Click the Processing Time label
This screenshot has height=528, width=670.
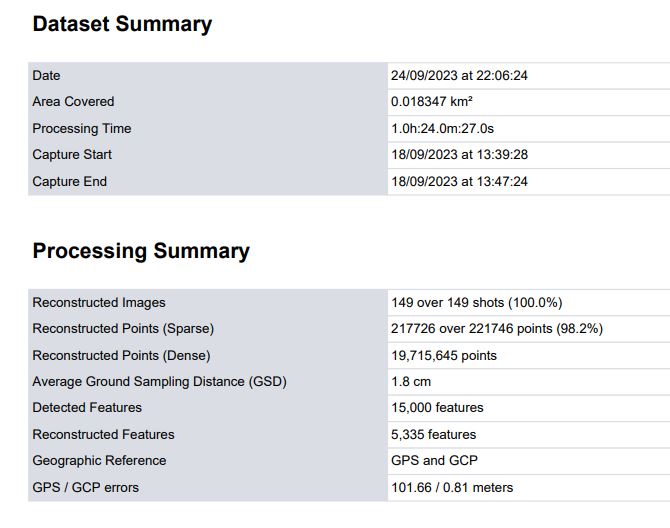click(x=82, y=129)
